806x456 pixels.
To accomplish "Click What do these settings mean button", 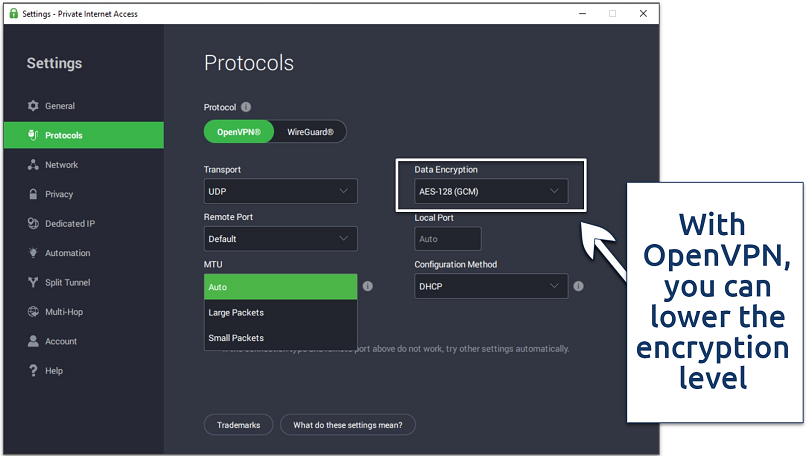I will point(348,425).
